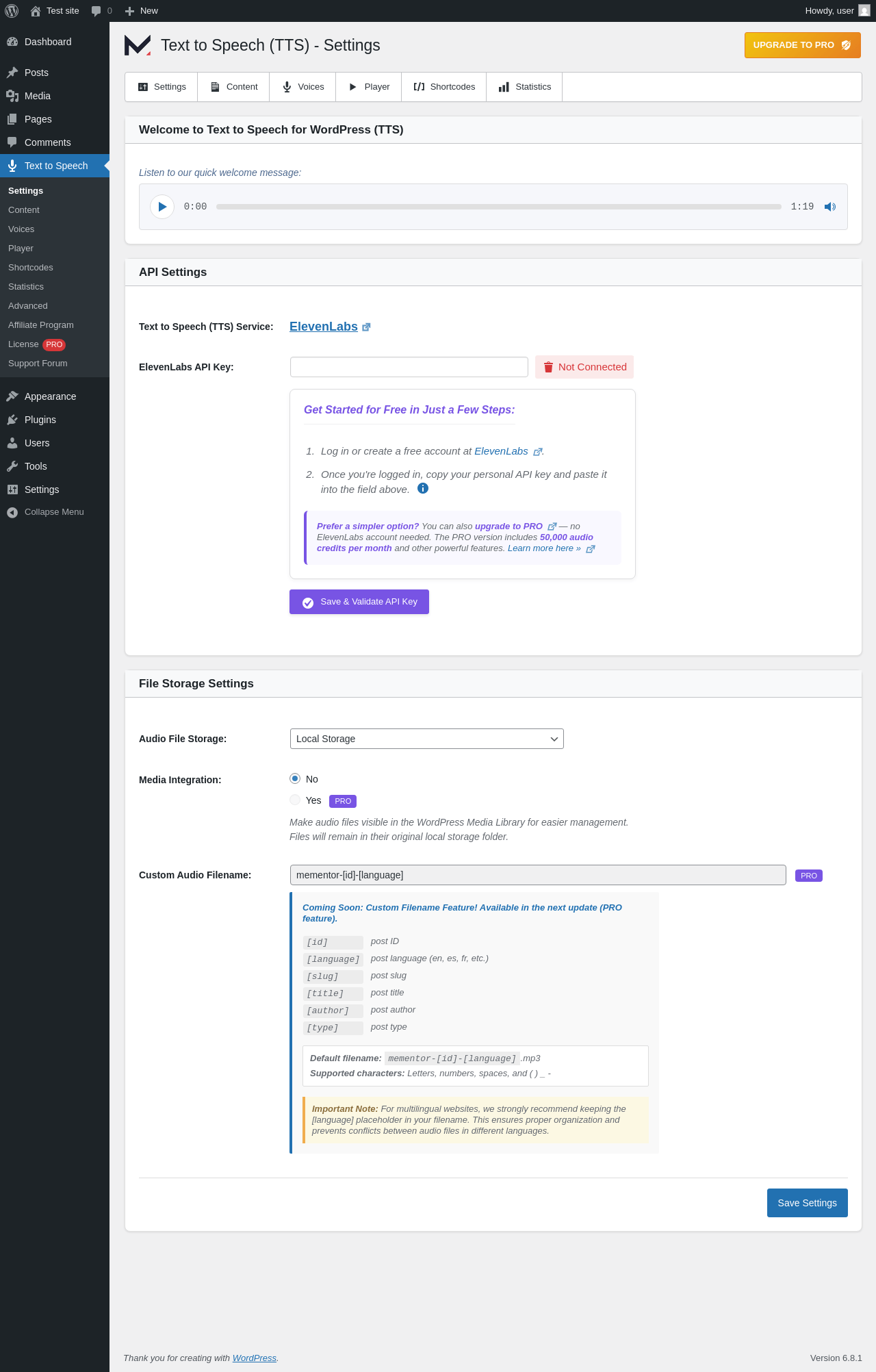The width and height of the screenshot is (876, 1372).
Task: Click the Comments sidebar icon
Action: [12, 142]
